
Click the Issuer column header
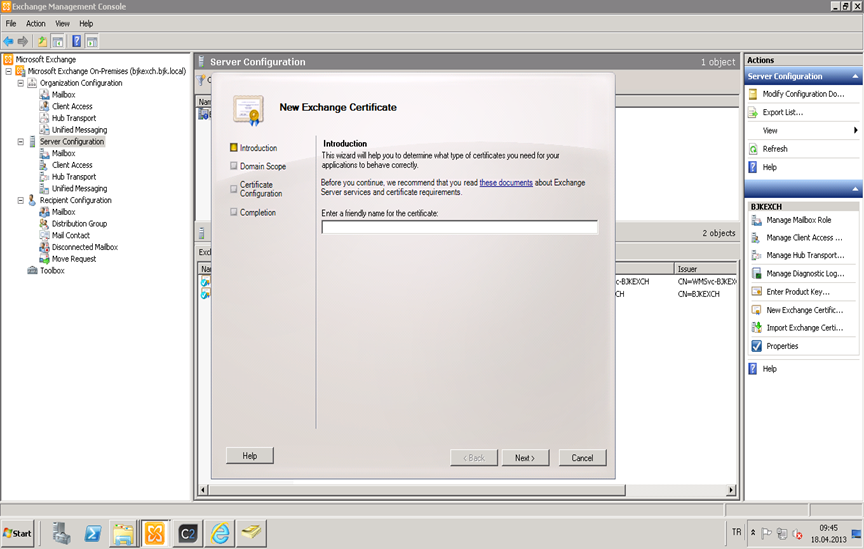coord(706,269)
